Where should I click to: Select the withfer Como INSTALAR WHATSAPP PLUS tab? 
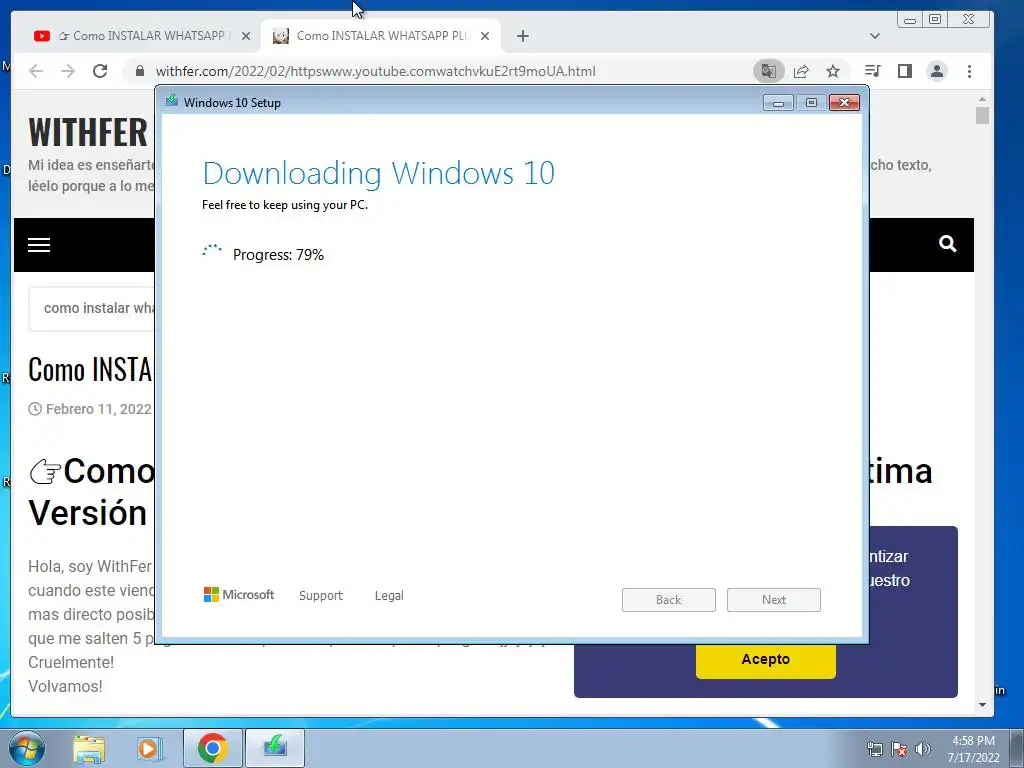381,36
